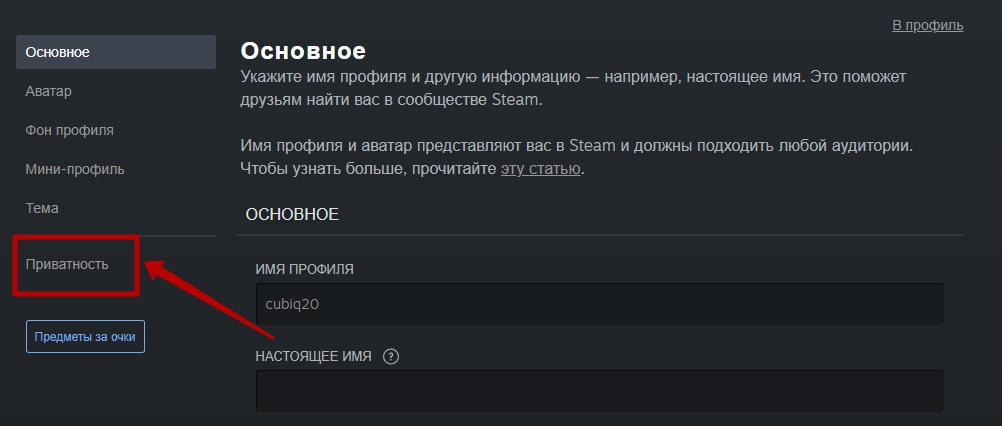Click the sidebar divider line above Приватность
Viewport: 1002px width, 426px height.
pyautogui.click(x=116, y=236)
